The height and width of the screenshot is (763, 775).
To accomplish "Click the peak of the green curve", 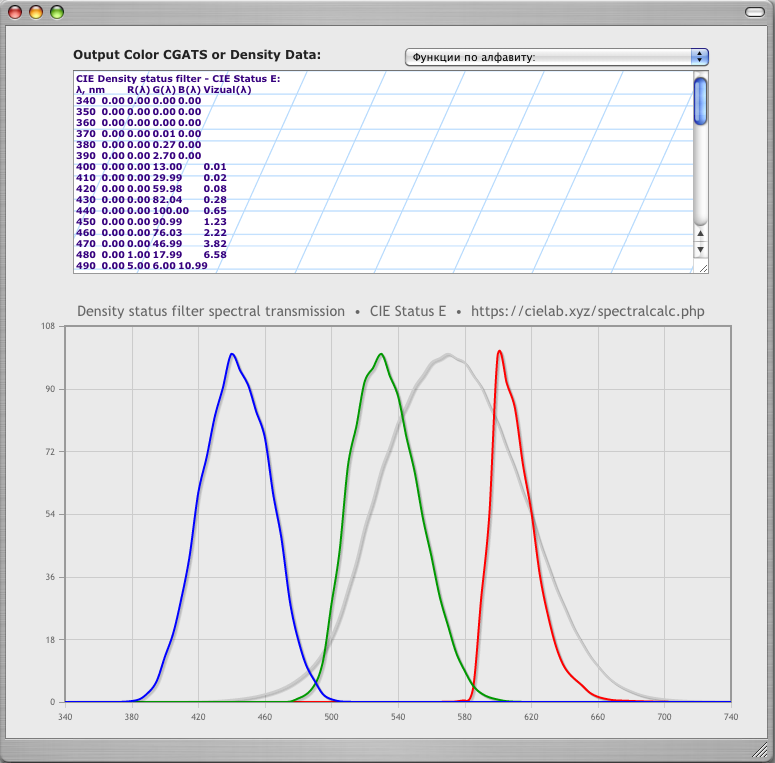I will pyautogui.click(x=381, y=354).
